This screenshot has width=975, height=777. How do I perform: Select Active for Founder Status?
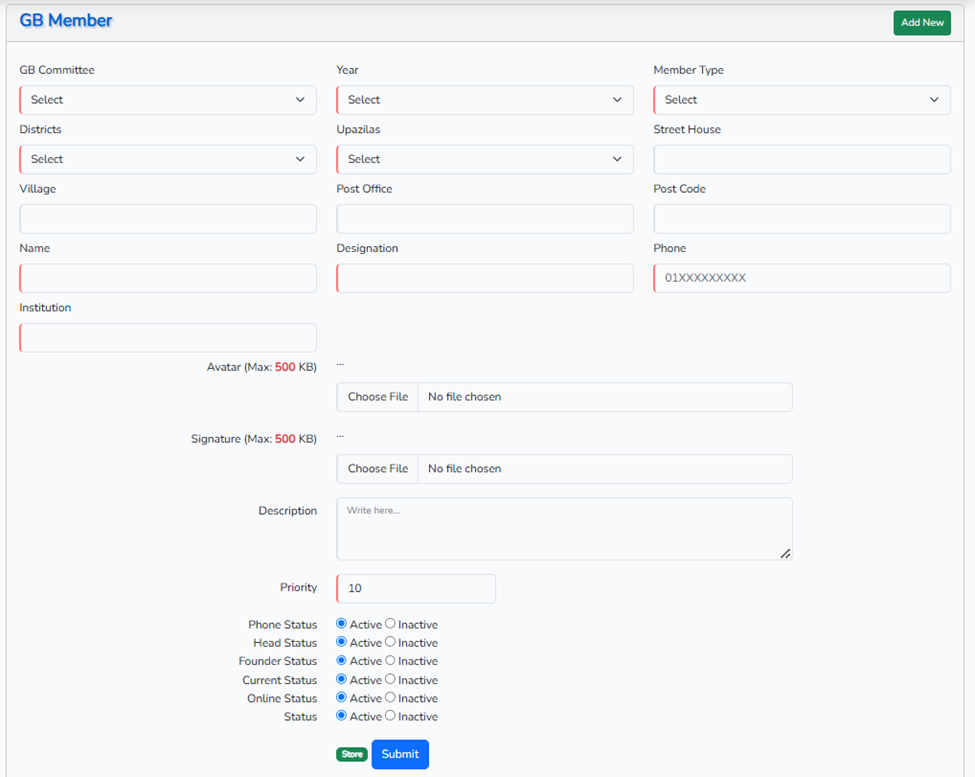[342, 661]
